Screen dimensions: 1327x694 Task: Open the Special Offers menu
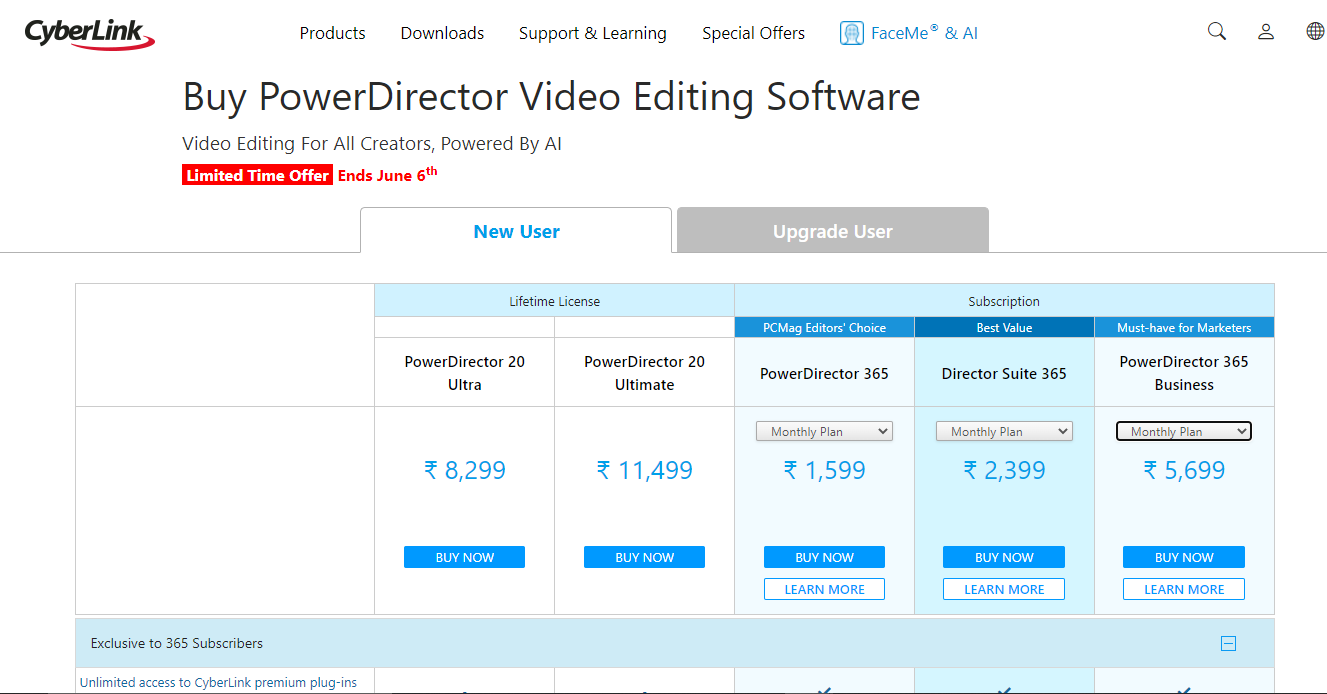pyautogui.click(x=753, y=33)
